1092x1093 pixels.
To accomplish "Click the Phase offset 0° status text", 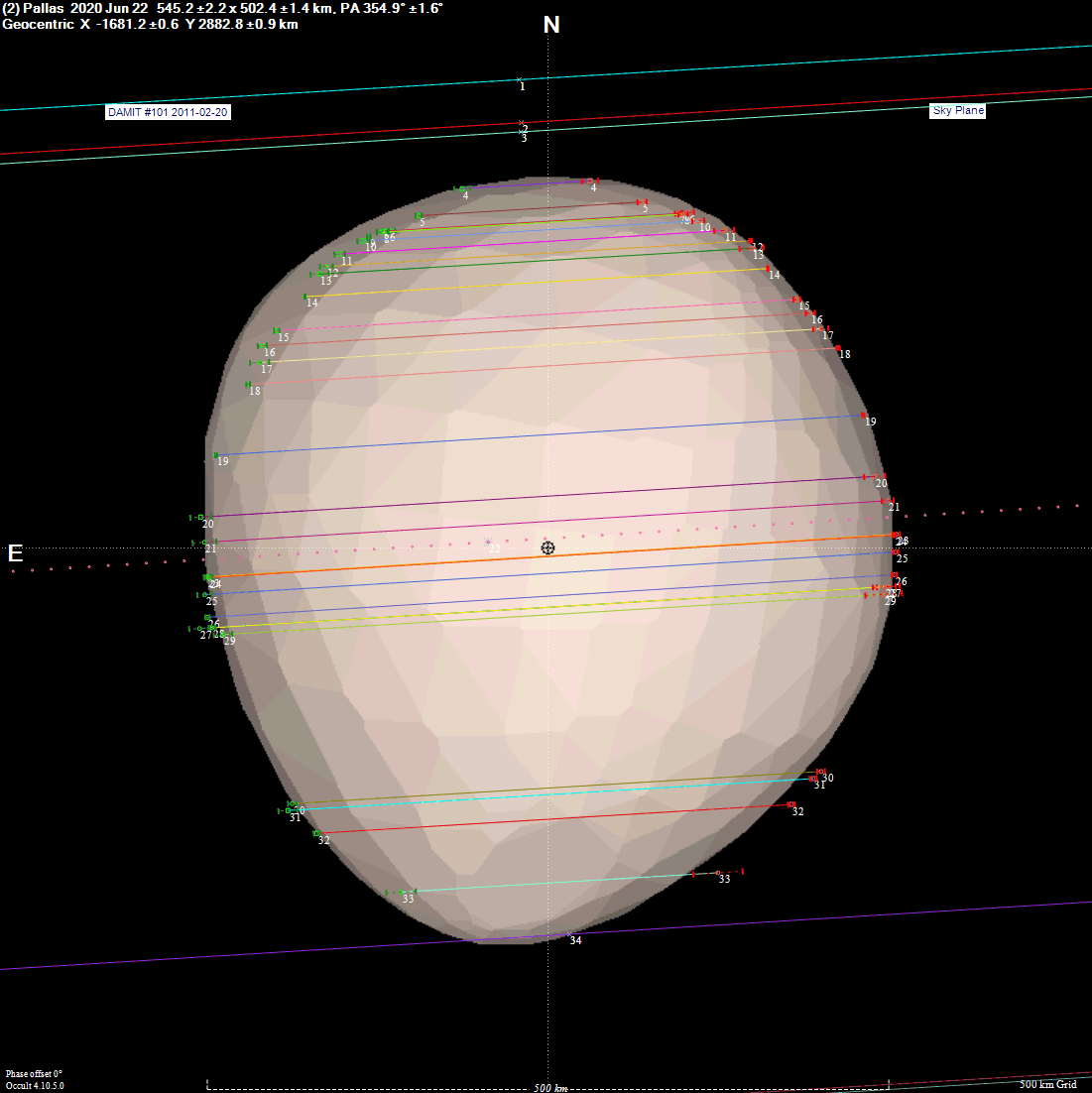I will click(33, 1074).
